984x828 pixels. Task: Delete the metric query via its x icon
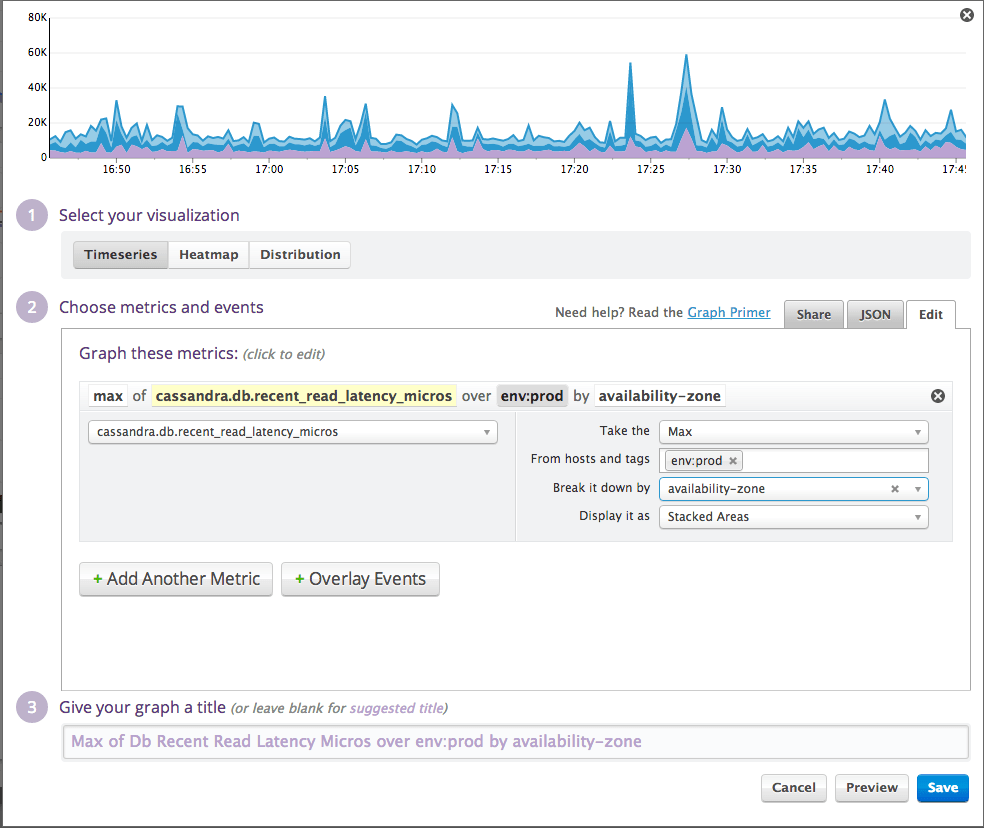pos(938,396)
